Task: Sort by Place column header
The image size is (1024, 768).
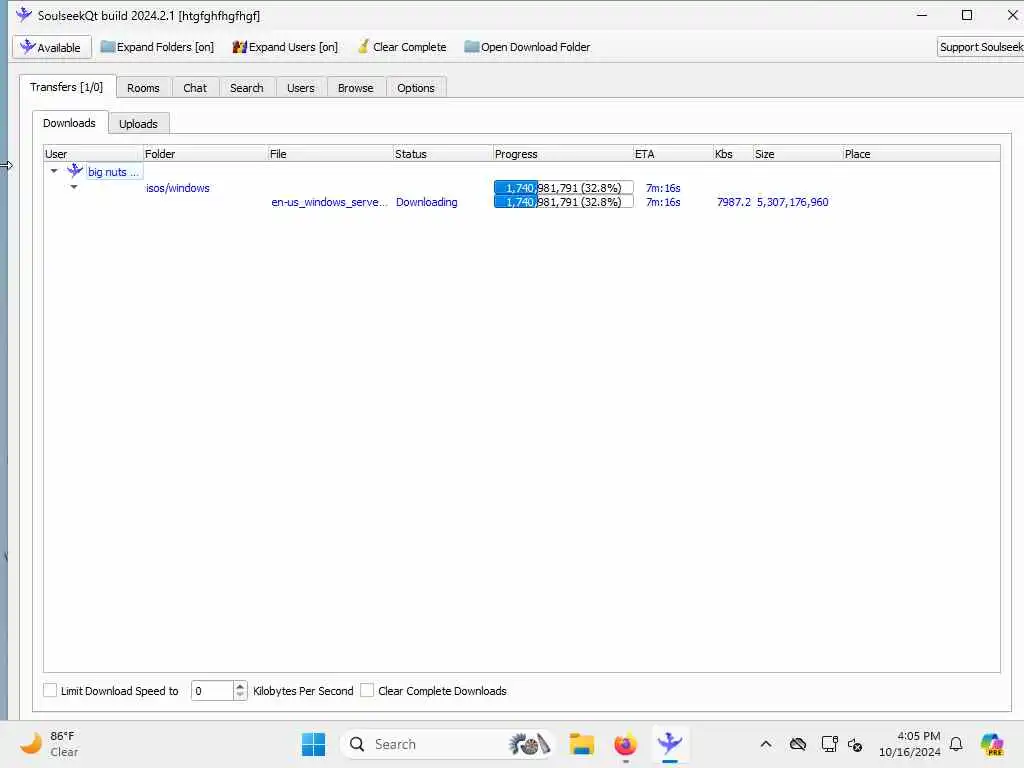Action: (921, 153)
